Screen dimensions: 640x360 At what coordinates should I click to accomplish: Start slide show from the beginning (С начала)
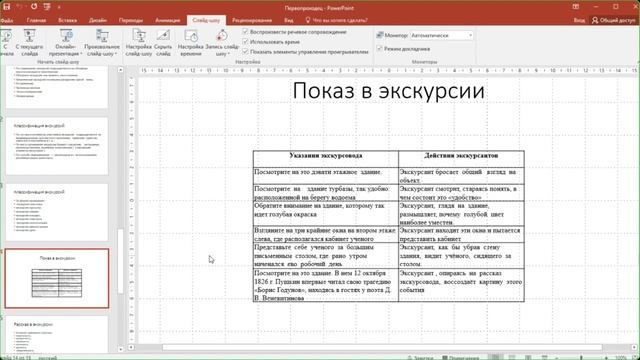pos(6,42)
